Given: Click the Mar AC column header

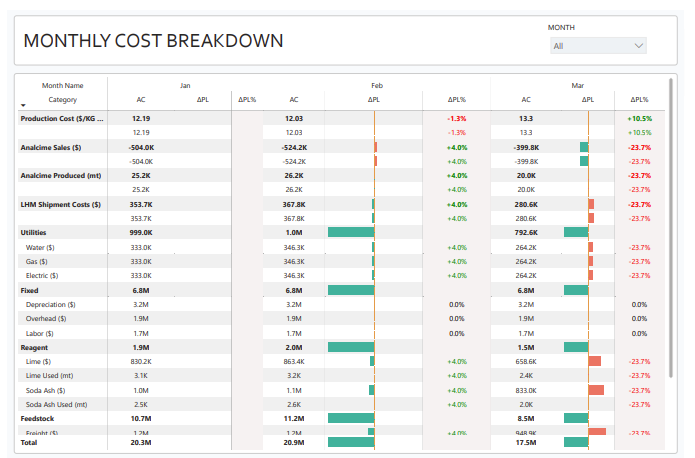Looking at the screenshot, I should coord(526,100).
